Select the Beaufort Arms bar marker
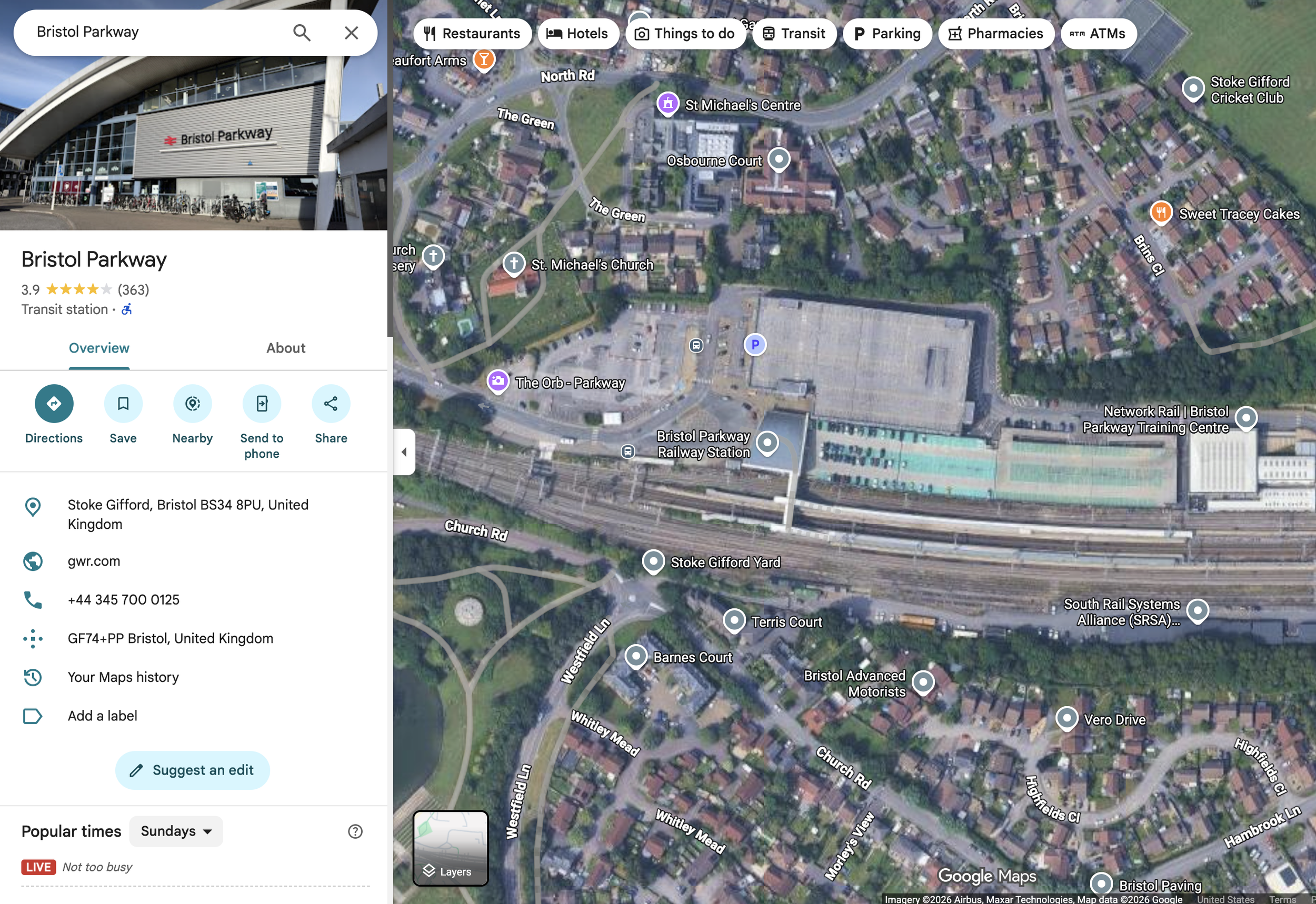Image resolution: width=1316 pixels, height=904 pixels. [484, 59]
